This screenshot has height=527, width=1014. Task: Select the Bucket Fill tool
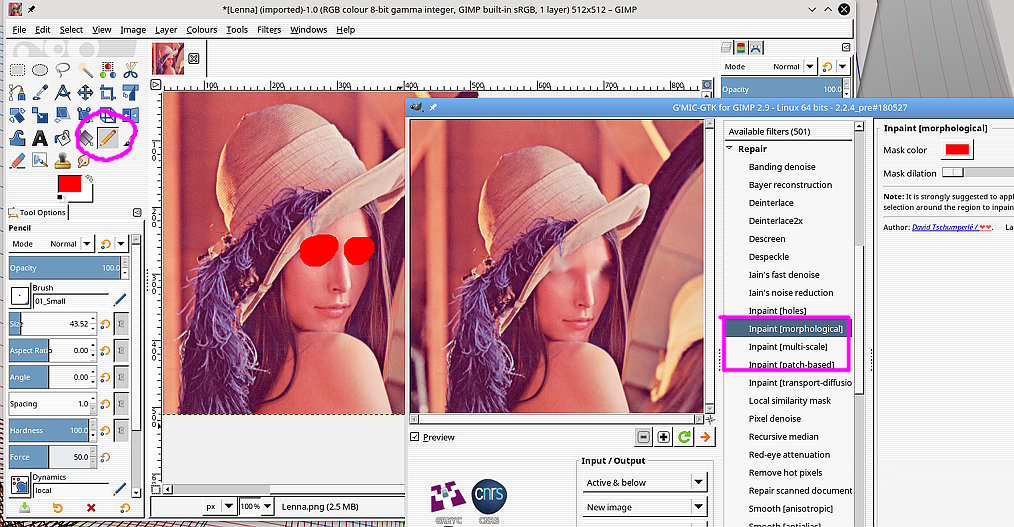point(63,138)
